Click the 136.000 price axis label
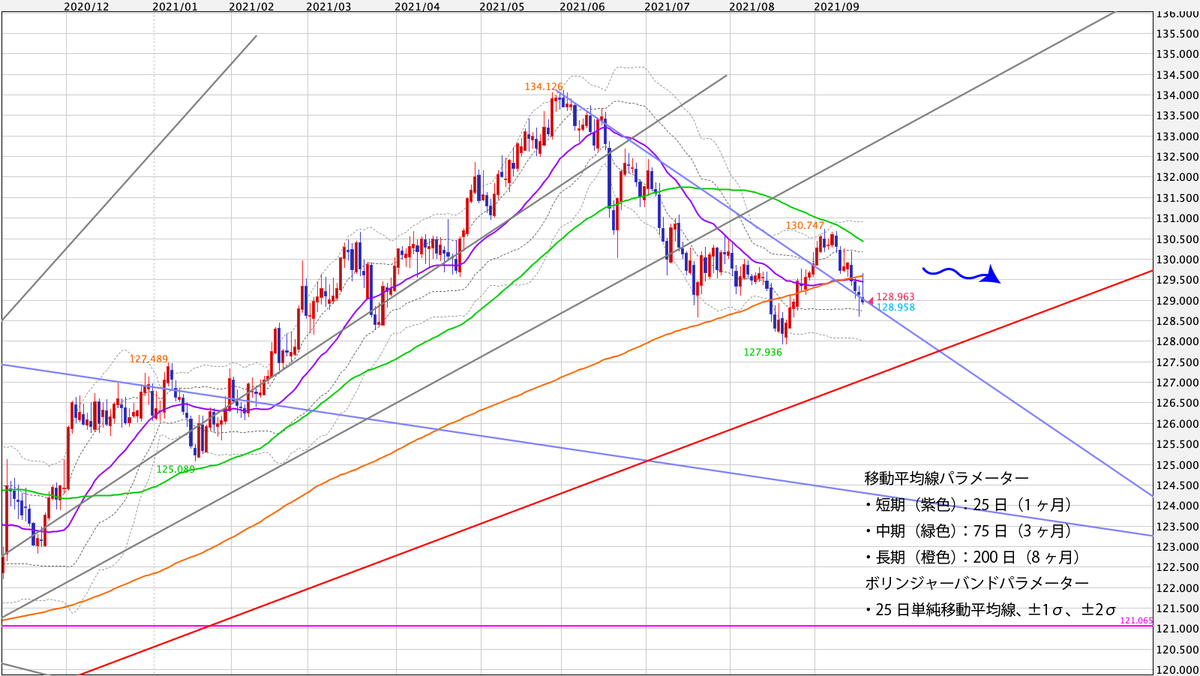Viewport: 1200px width, 676px height. (x=1177, y=14)
